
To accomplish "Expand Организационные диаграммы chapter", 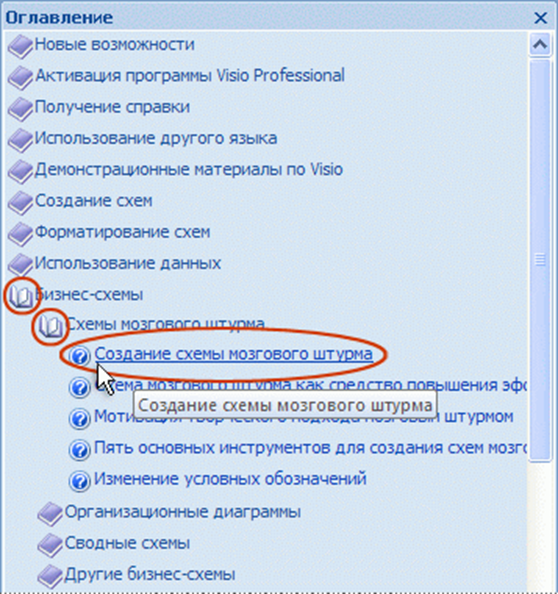I will pos(183,512).
